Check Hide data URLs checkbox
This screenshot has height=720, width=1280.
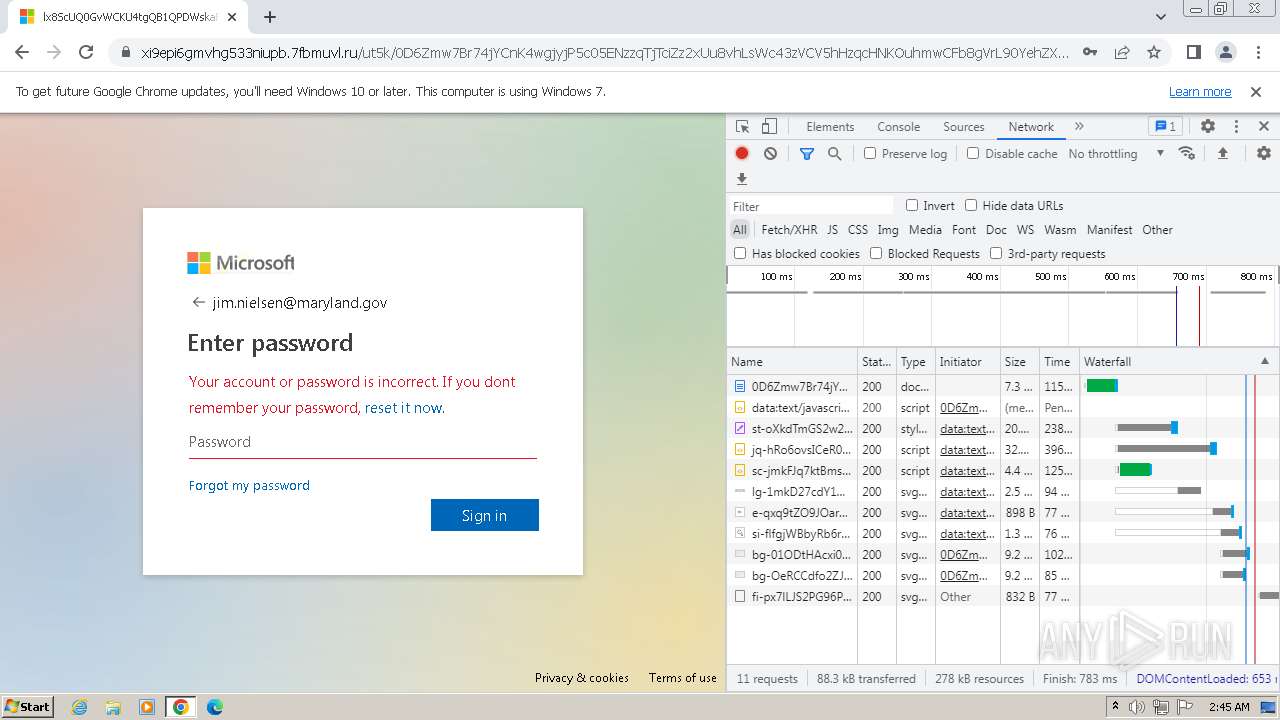[x=971, y=205]
